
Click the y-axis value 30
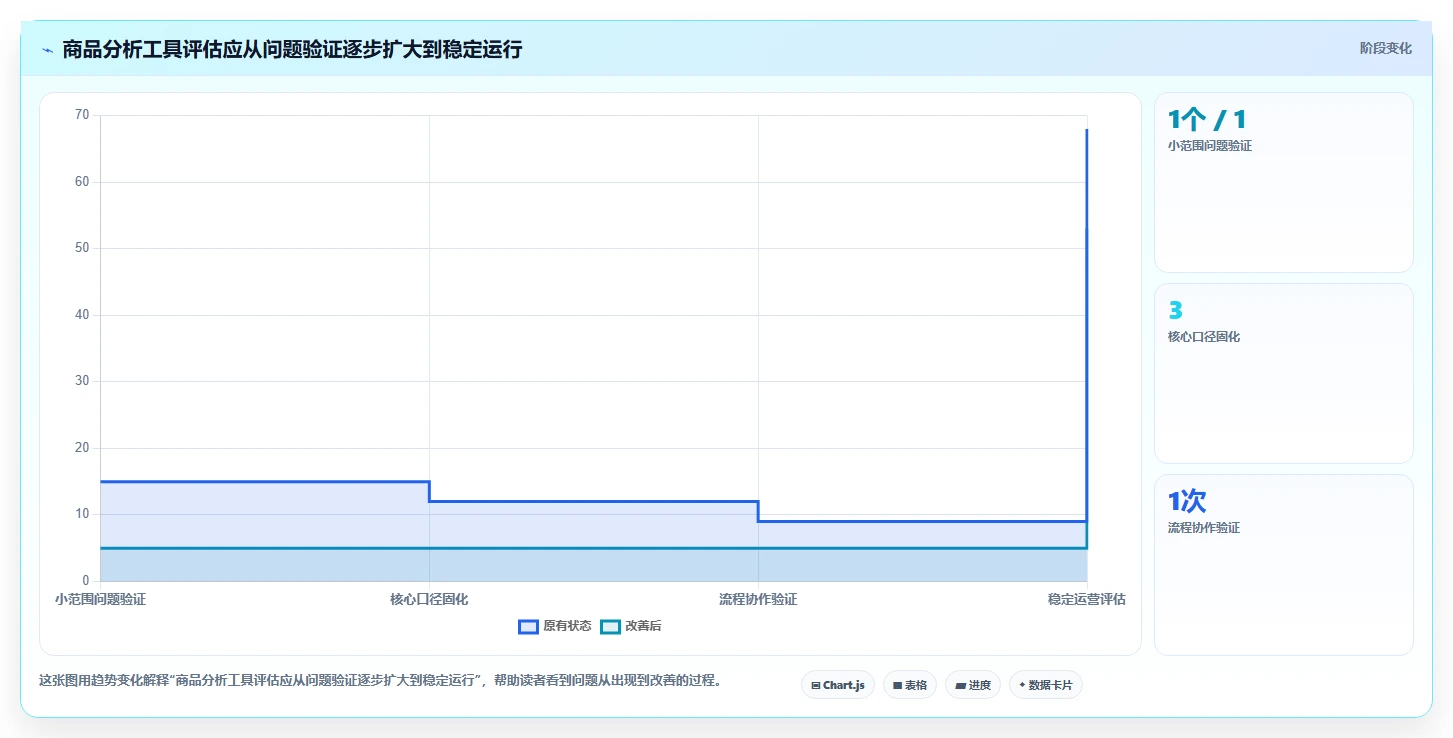pyautogui.click(x=82, y=381)
